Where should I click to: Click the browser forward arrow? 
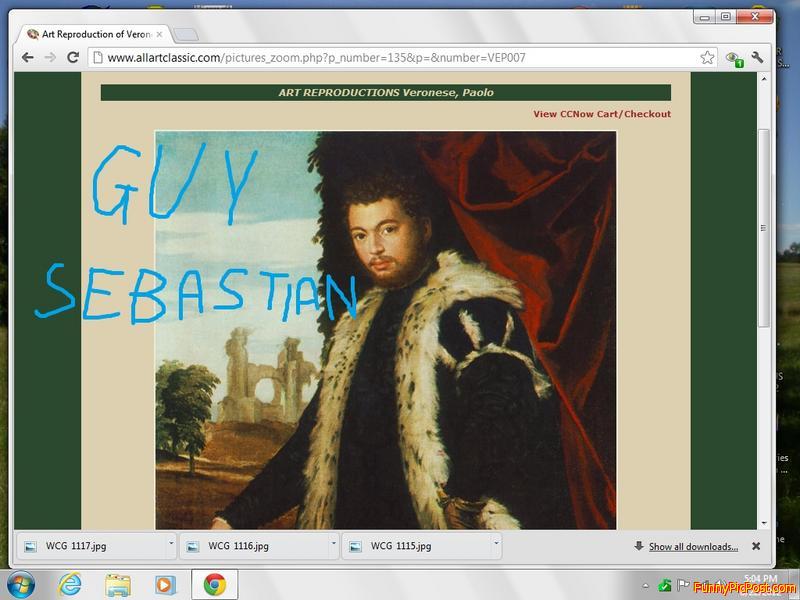click(x=50, y=58)
